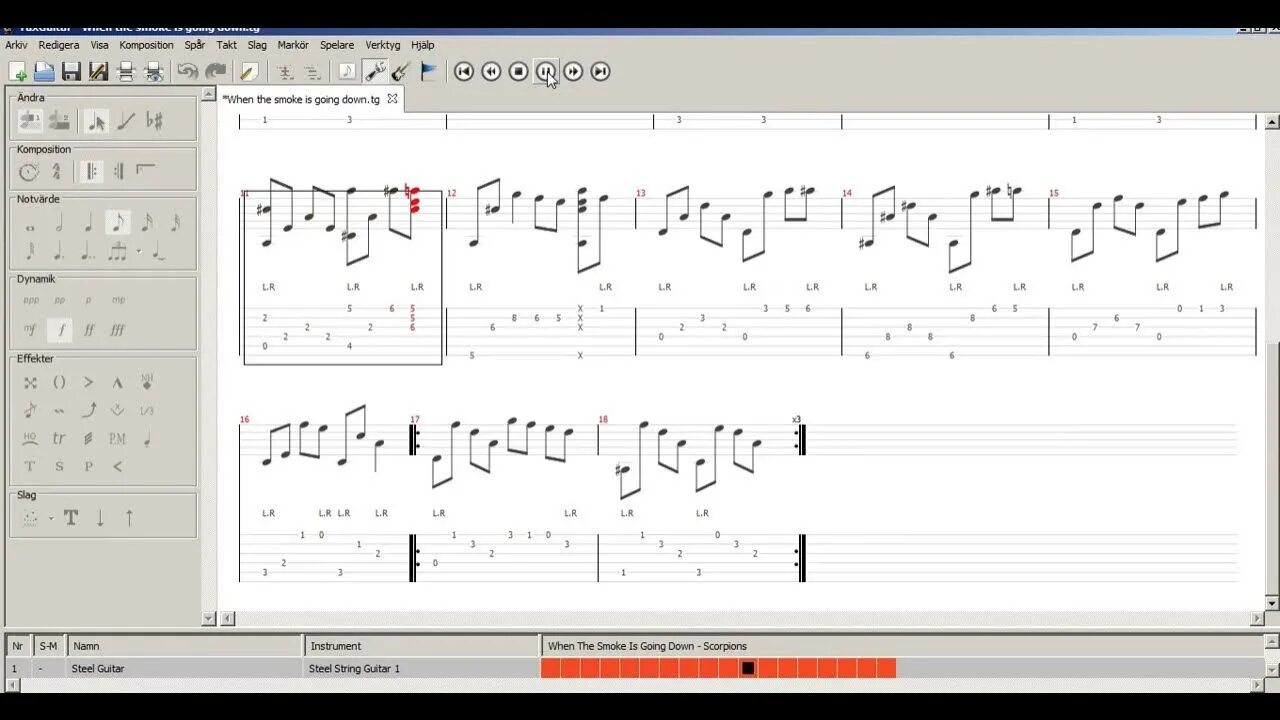Open a file from the toolbar

[x=44, y=72]
